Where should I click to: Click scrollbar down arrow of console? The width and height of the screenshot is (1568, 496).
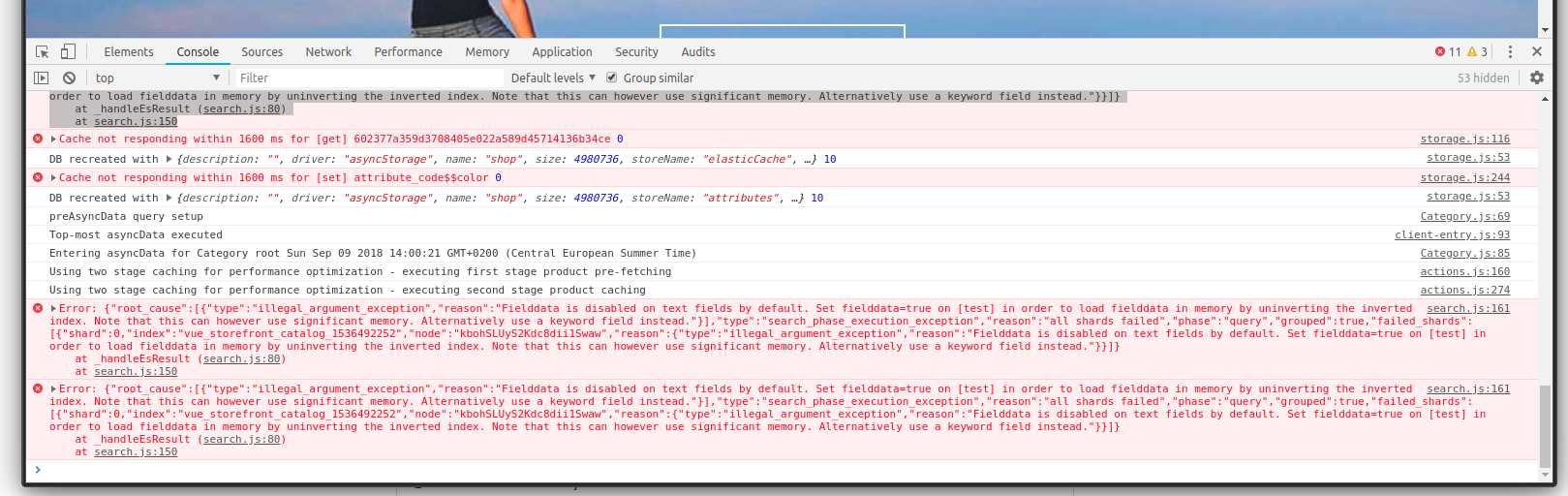coord(1545,475)
